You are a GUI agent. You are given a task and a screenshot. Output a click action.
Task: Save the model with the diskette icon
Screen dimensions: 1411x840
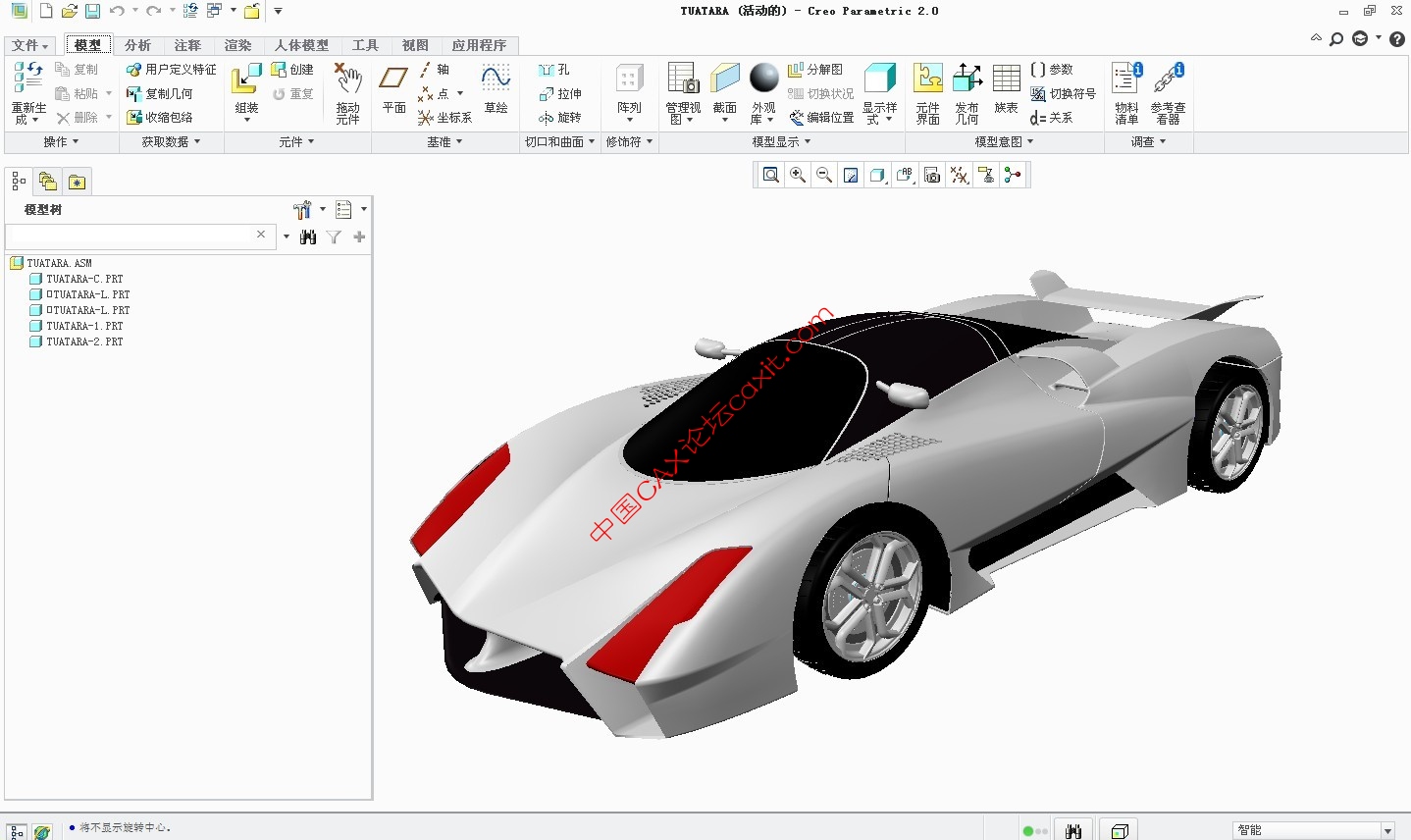click(92, 11)
